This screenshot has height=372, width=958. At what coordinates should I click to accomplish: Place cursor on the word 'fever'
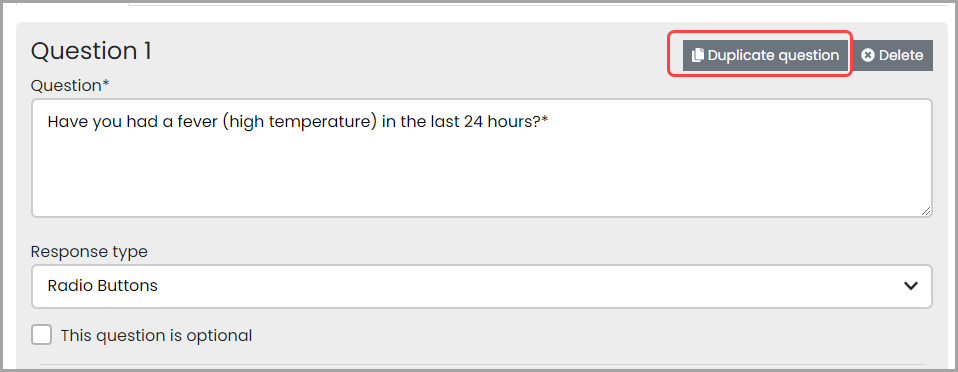tap(194, 122)
